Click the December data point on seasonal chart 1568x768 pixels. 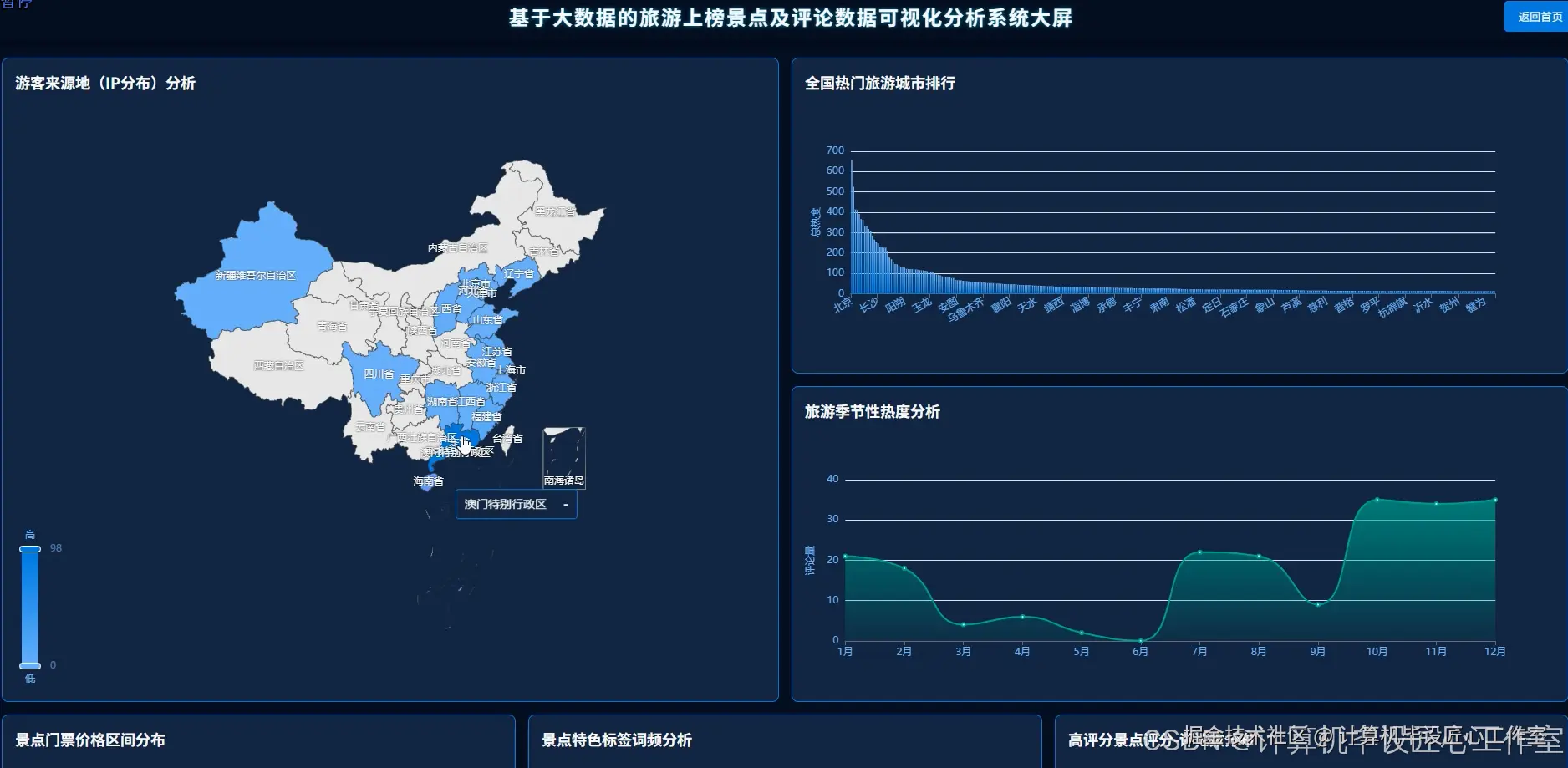pos(1495,500)
